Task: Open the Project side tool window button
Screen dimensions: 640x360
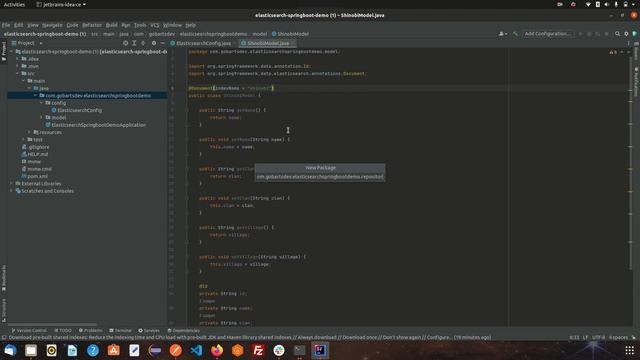Action: pyautogui.click(x=4, y=51)
